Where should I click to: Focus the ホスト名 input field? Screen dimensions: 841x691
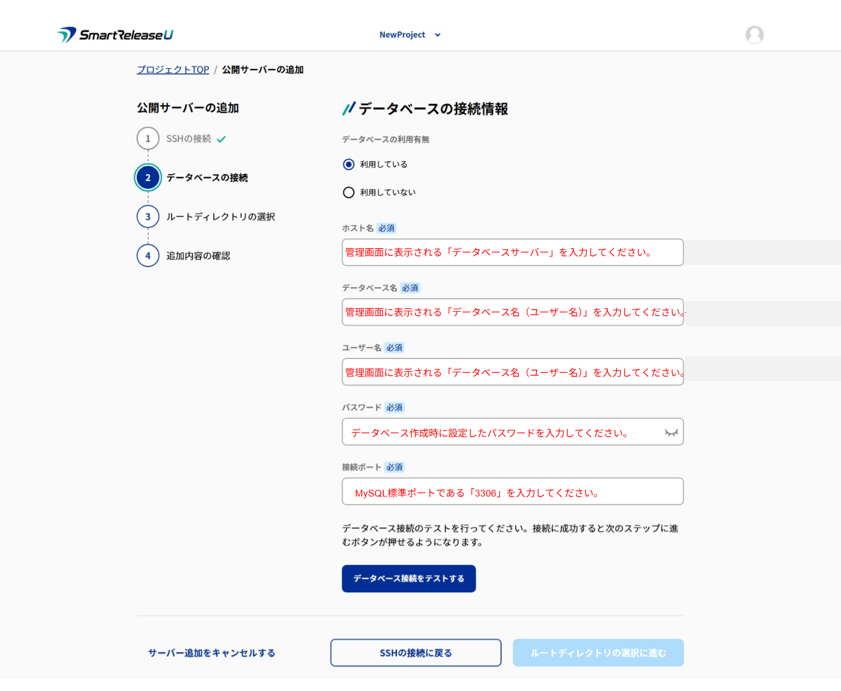point(512,252)
